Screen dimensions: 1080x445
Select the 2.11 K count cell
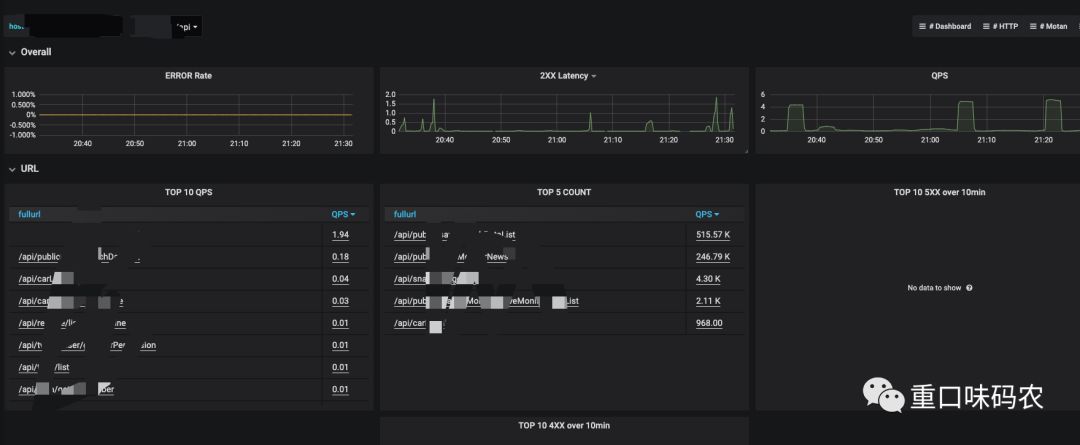708,301
